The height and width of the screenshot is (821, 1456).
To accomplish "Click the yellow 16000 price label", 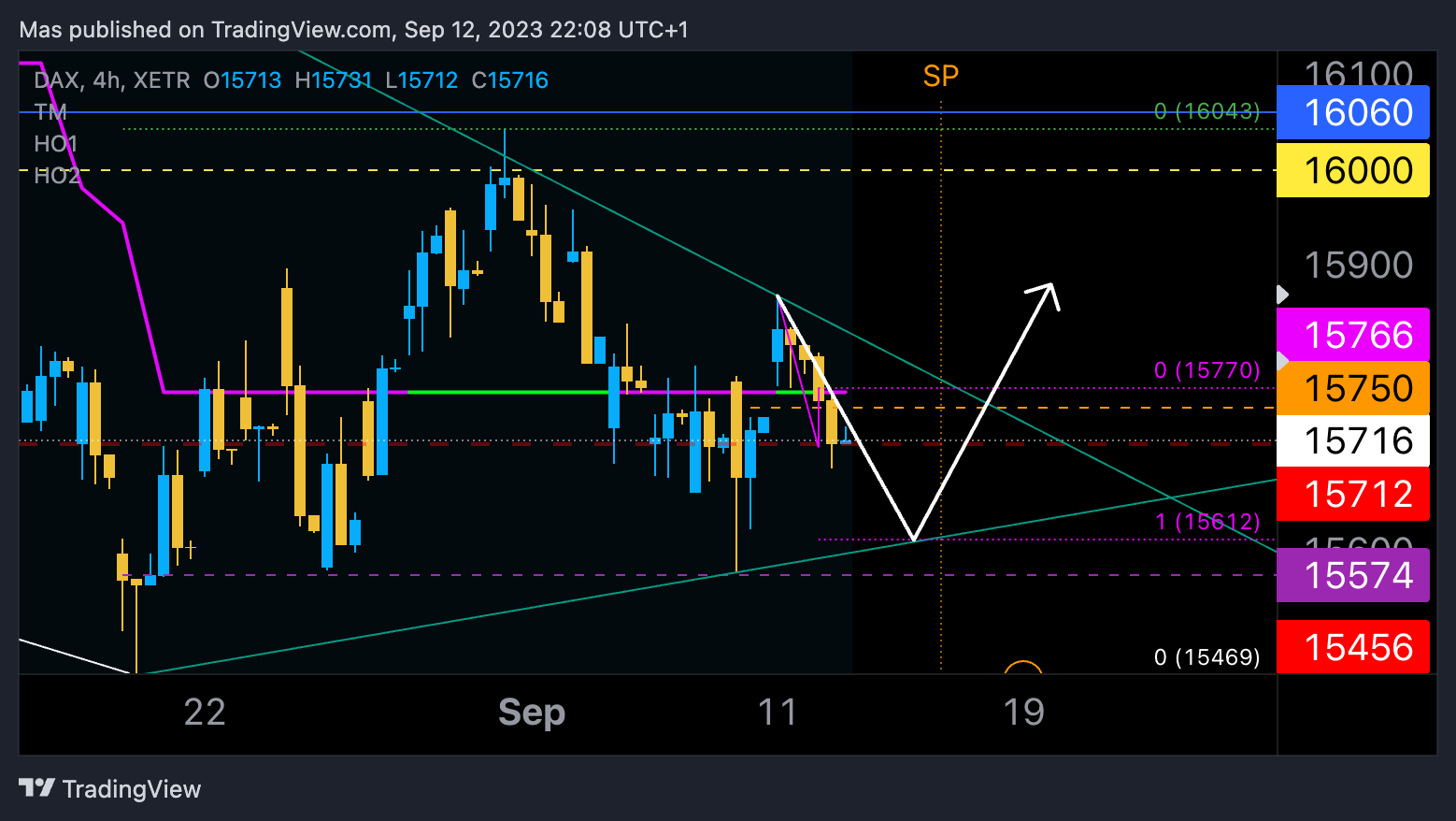I will click(1353, 170).
